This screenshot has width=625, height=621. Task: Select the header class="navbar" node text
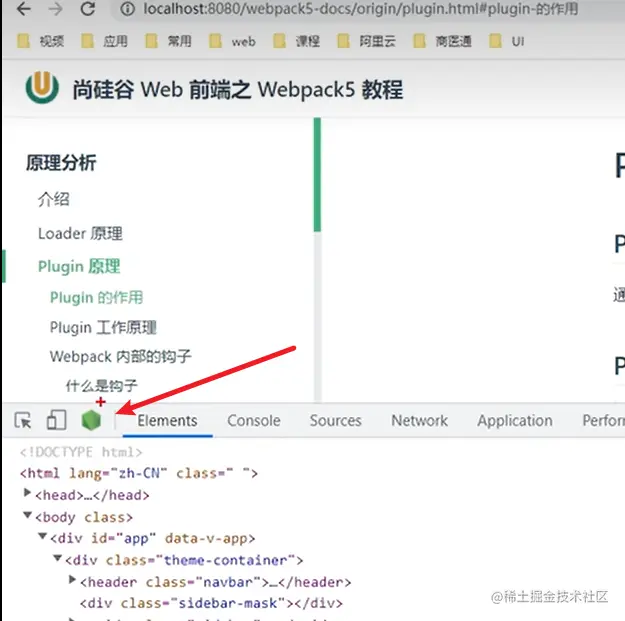coord(216,582)
